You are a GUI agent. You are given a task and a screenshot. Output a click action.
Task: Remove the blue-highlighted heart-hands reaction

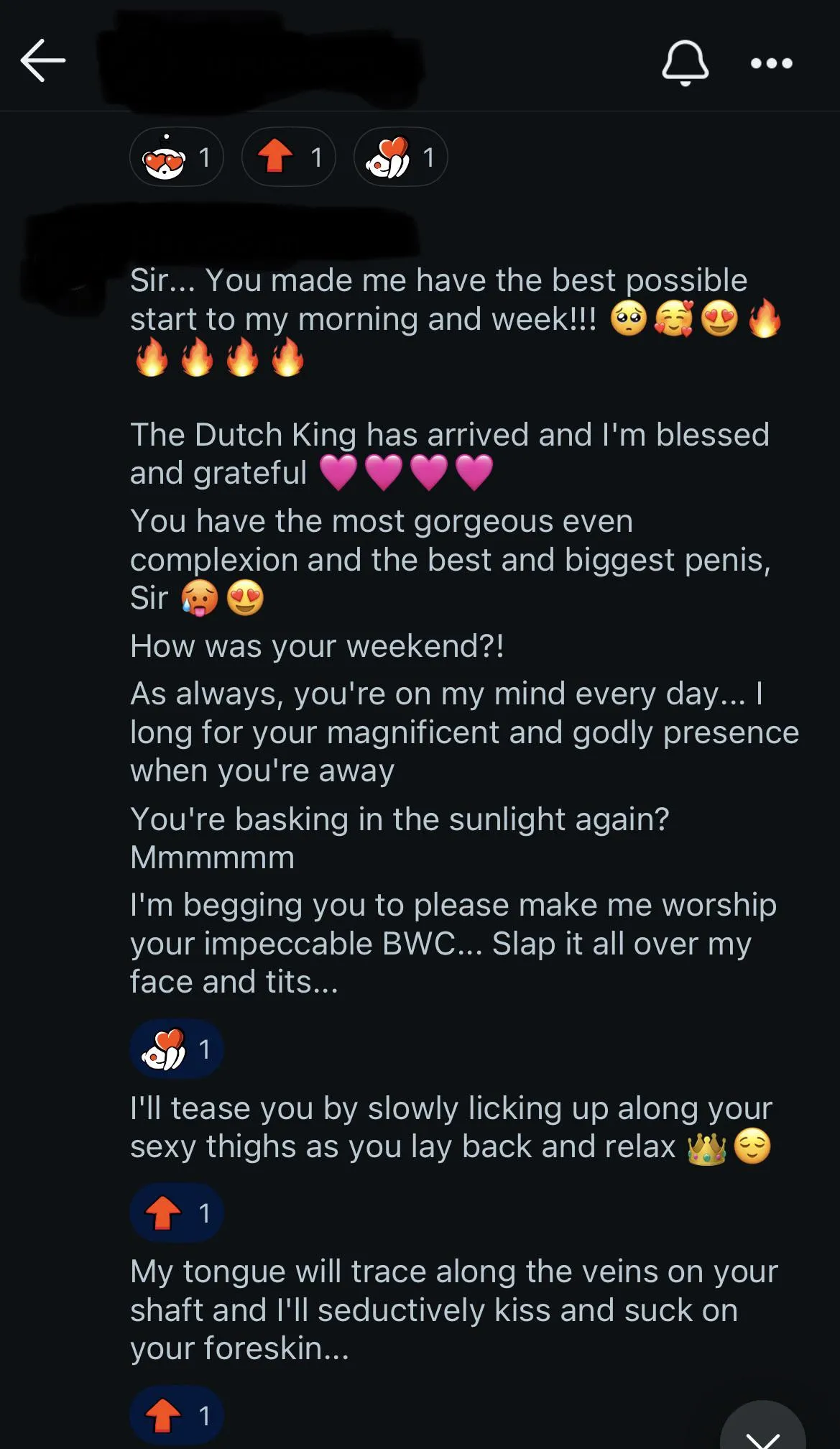(x=177, y=1049)
